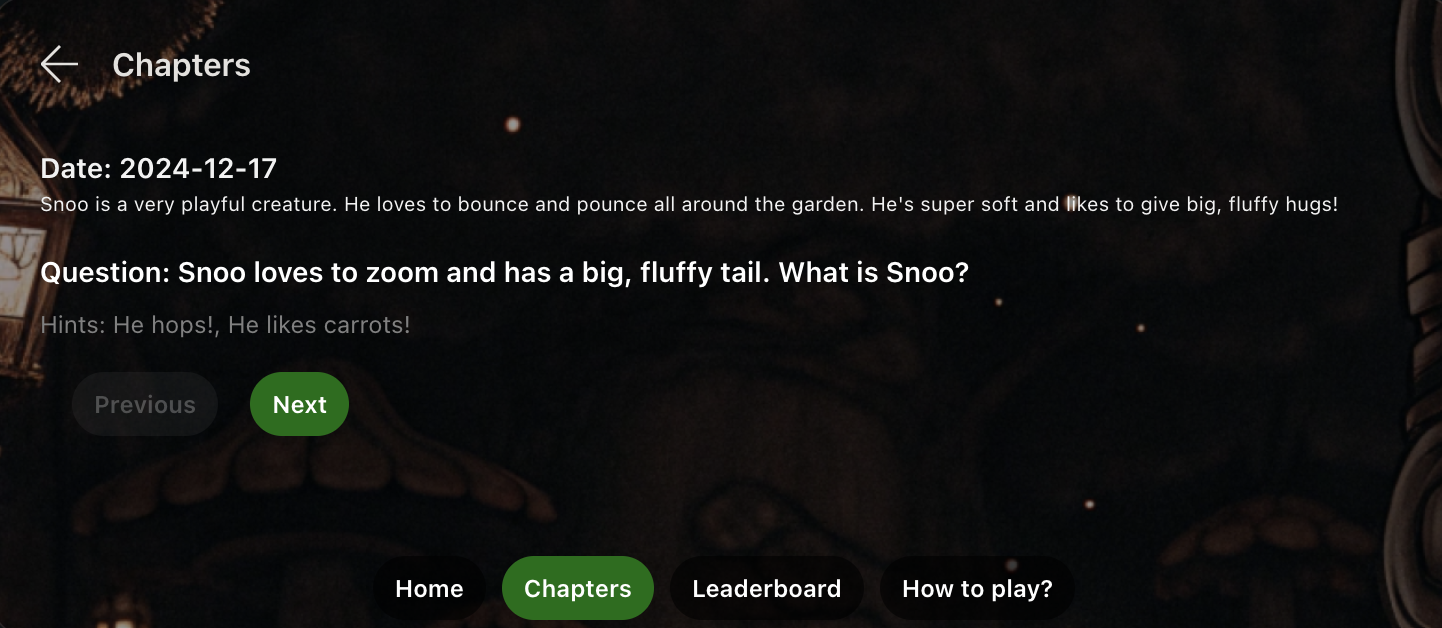Select the Snoo description paragraph
This screenshot has height=628, width=1442.
(x=689, y=205)
